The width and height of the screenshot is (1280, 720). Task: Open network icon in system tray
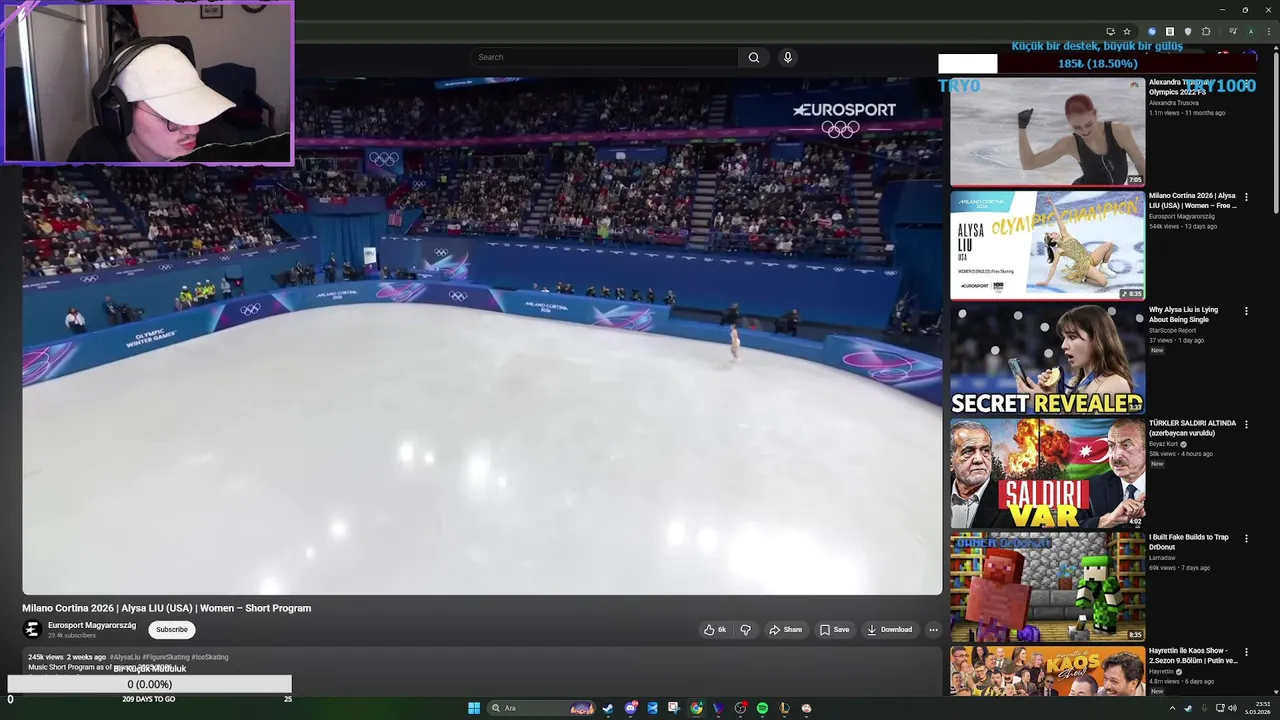coord(1220,708)
